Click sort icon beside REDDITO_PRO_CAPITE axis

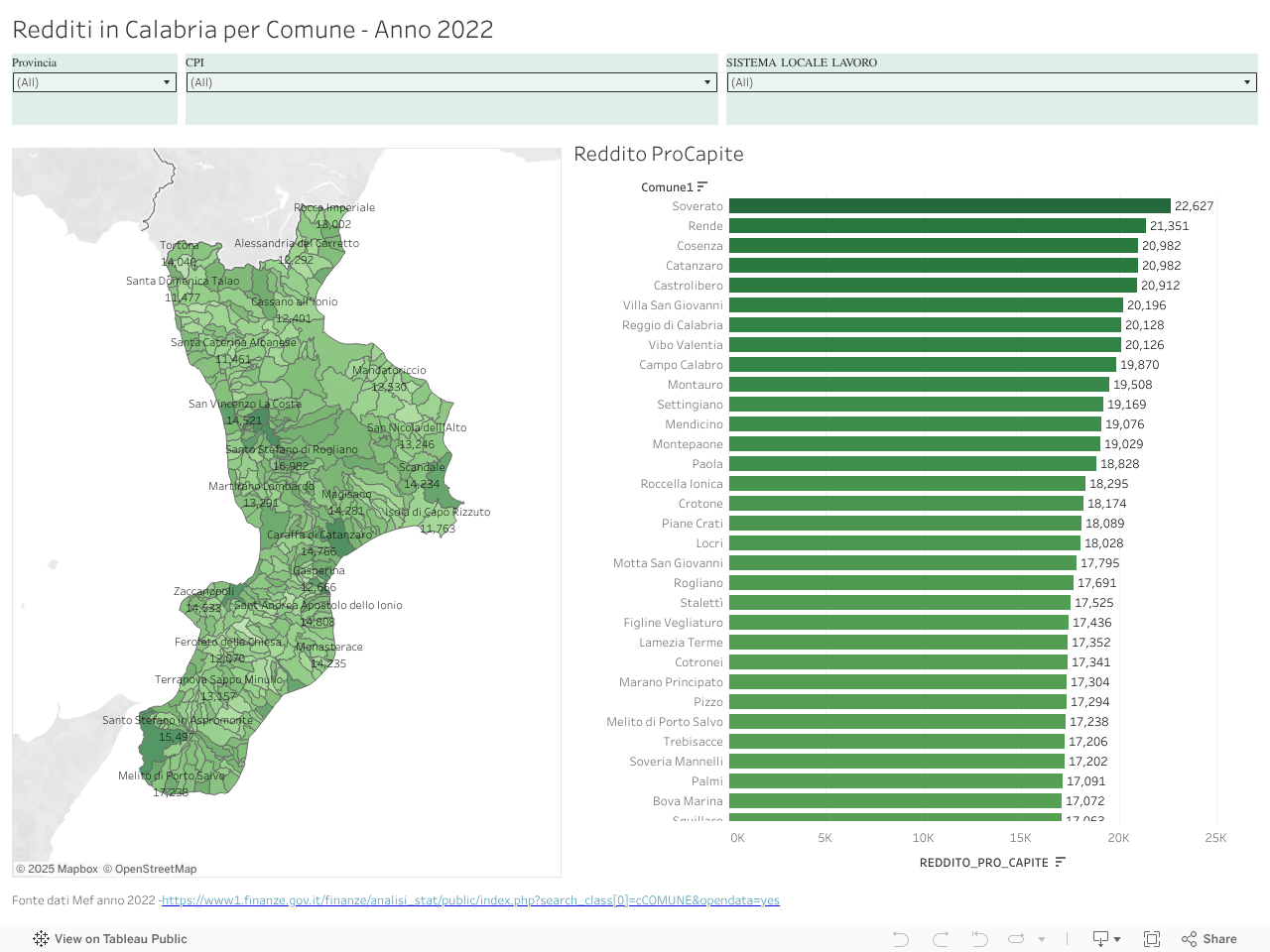click(1060, 862)
